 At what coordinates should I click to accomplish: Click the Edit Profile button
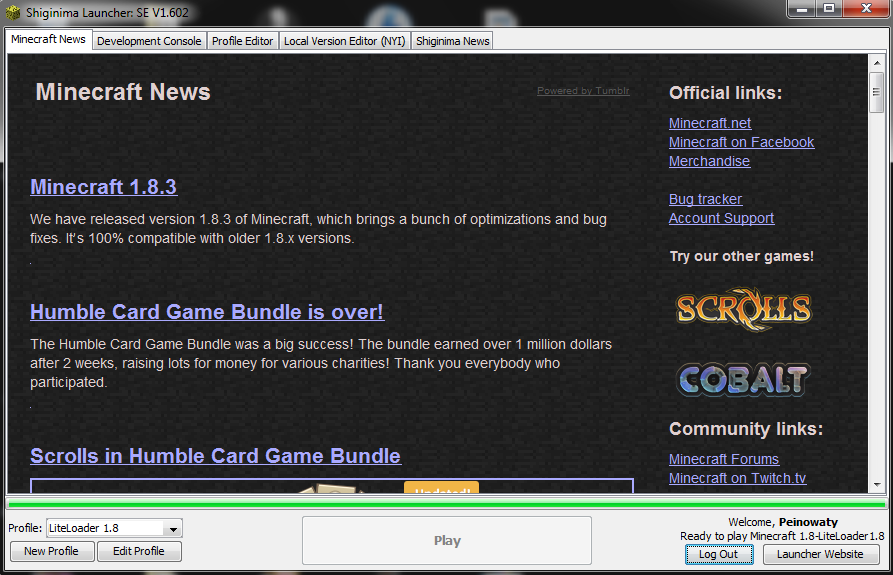(x=139, y=551)
